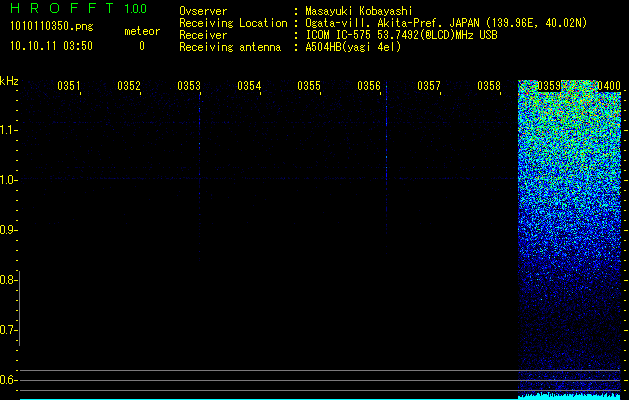Click the 1.1 kHz axis label

click(8, 130)
